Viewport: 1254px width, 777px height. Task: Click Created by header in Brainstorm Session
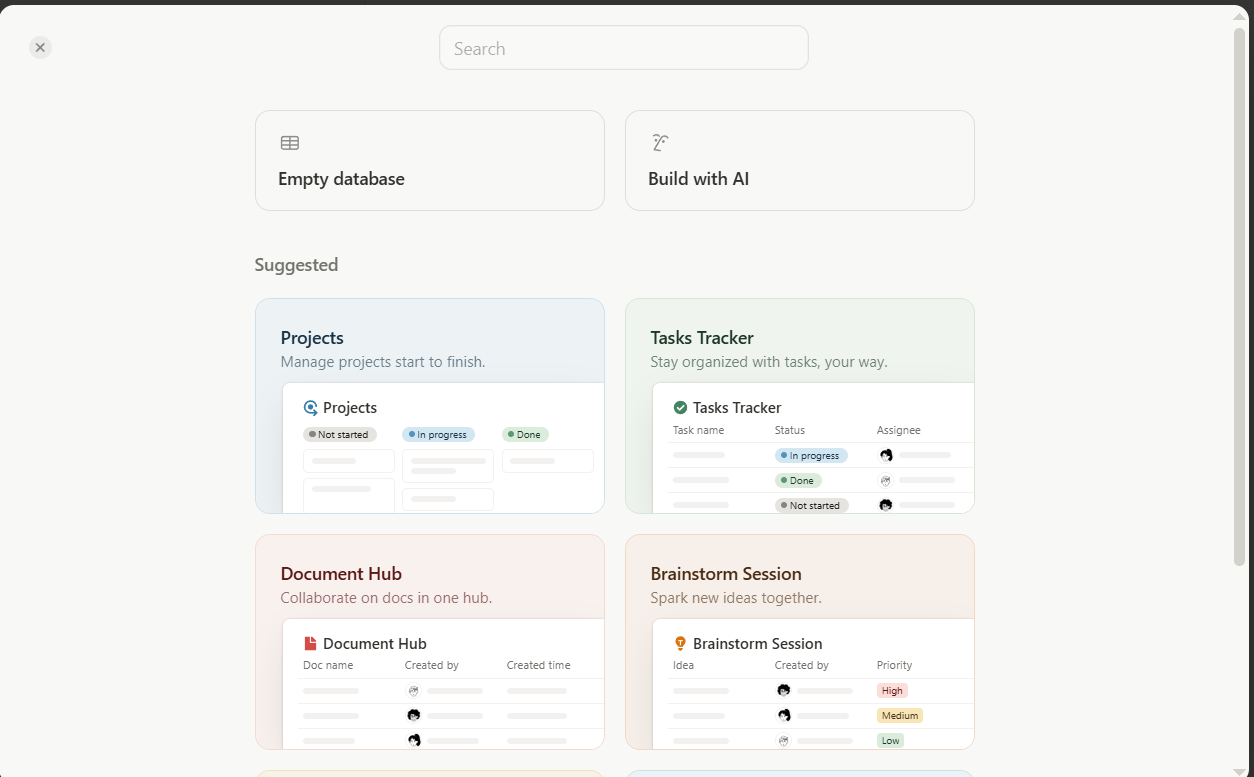[802, 666]
